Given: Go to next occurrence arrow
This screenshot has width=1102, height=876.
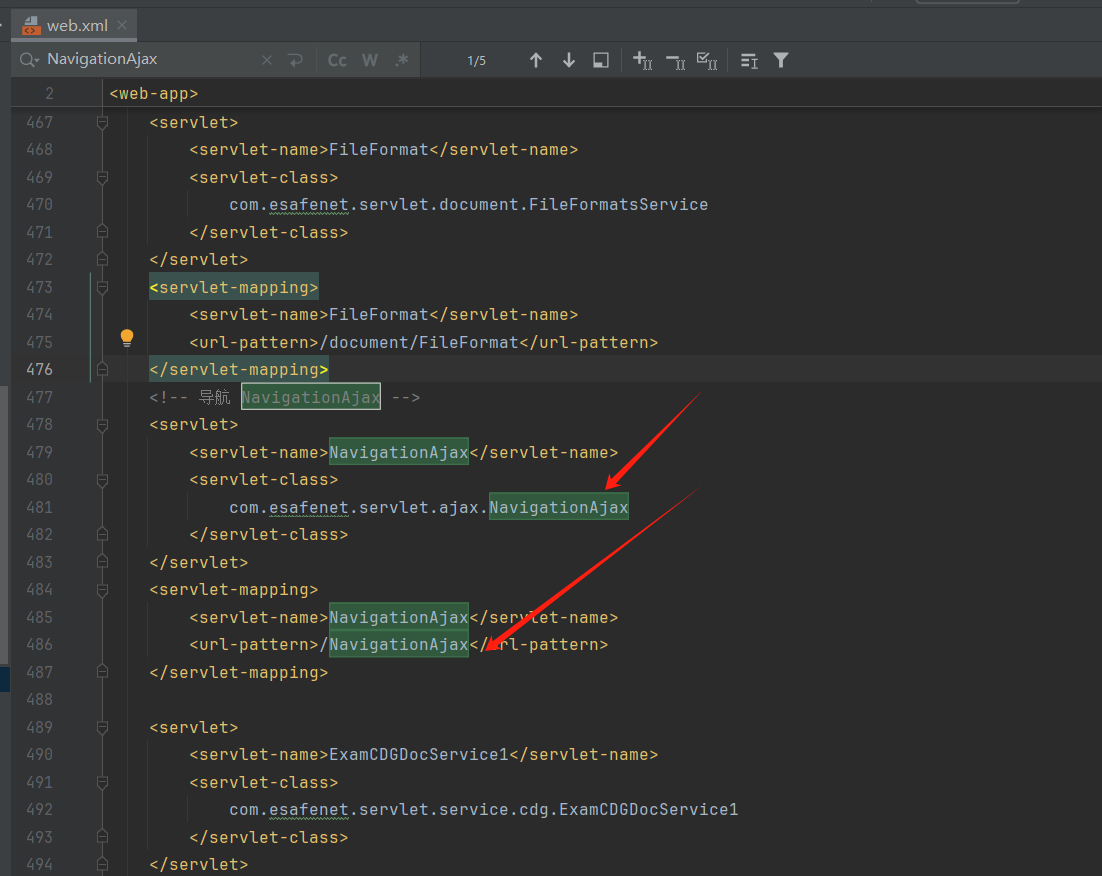Looking at the screenshot, I should pos(569,60).
